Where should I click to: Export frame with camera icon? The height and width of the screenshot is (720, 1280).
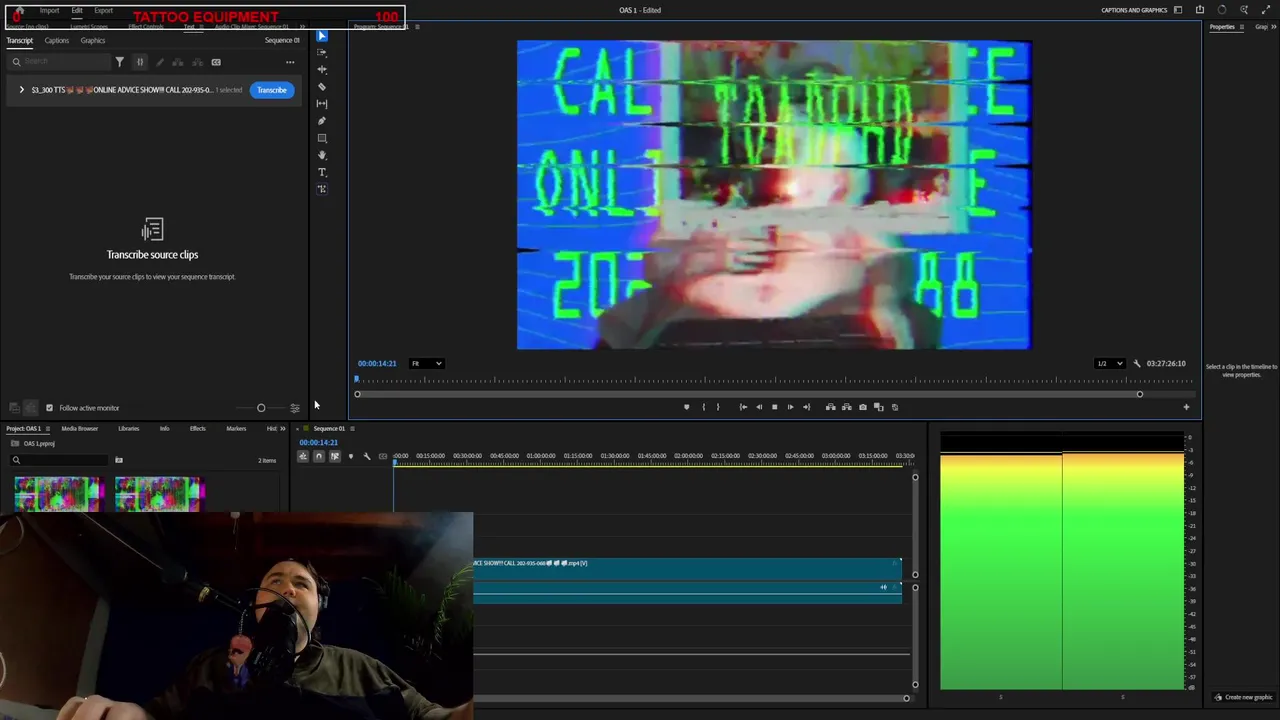(x=862, y=407)
